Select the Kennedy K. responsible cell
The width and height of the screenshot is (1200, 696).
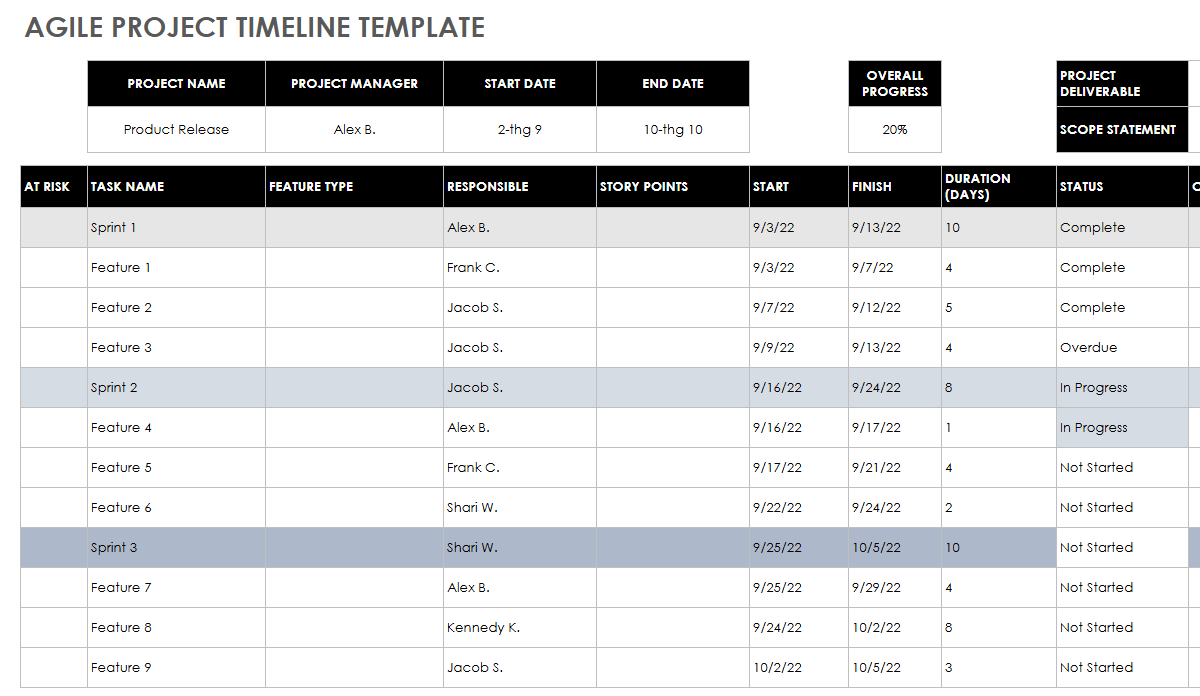click(483, 628)
